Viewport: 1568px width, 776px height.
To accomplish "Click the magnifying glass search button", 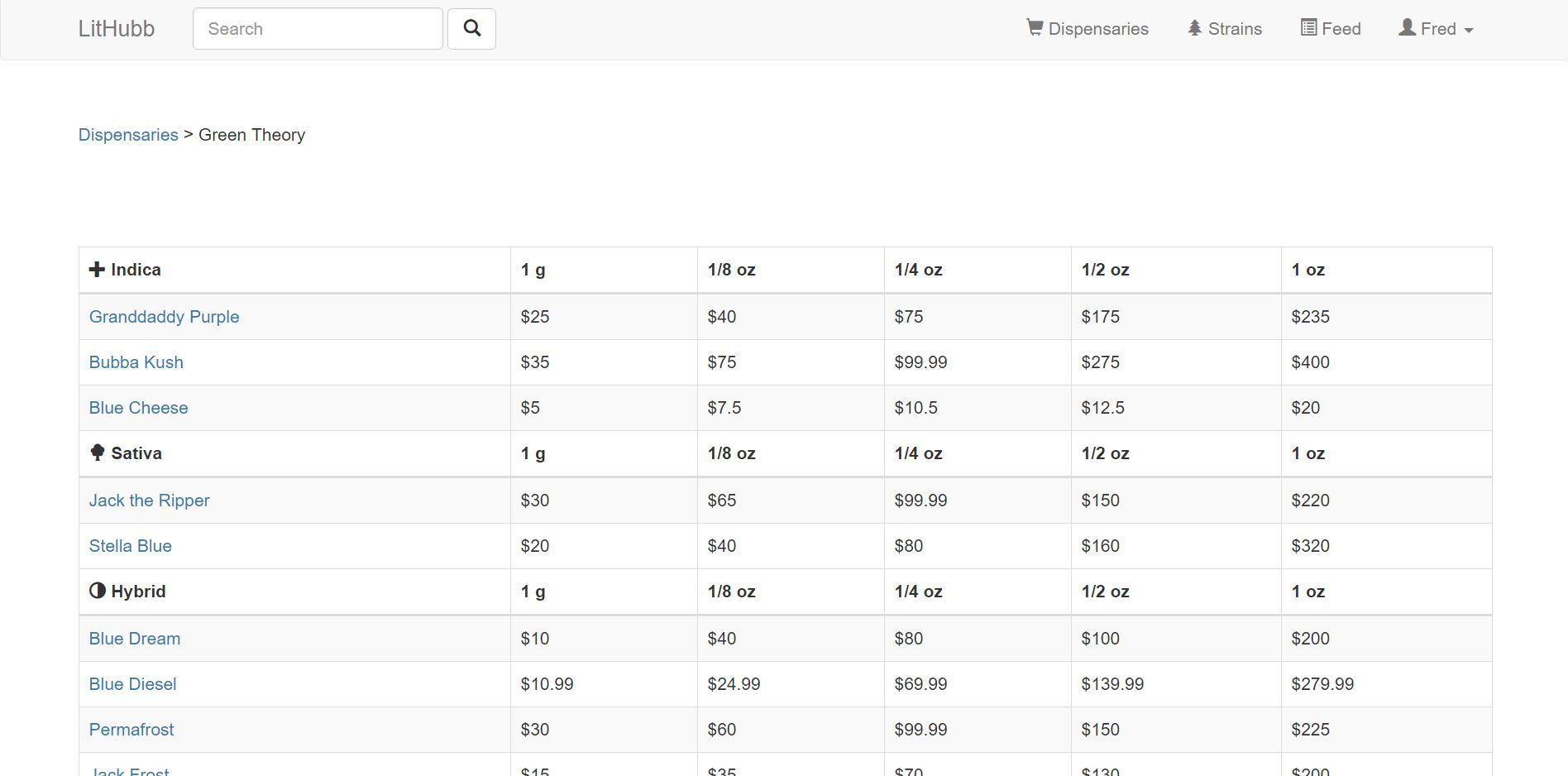I will 471,29.
